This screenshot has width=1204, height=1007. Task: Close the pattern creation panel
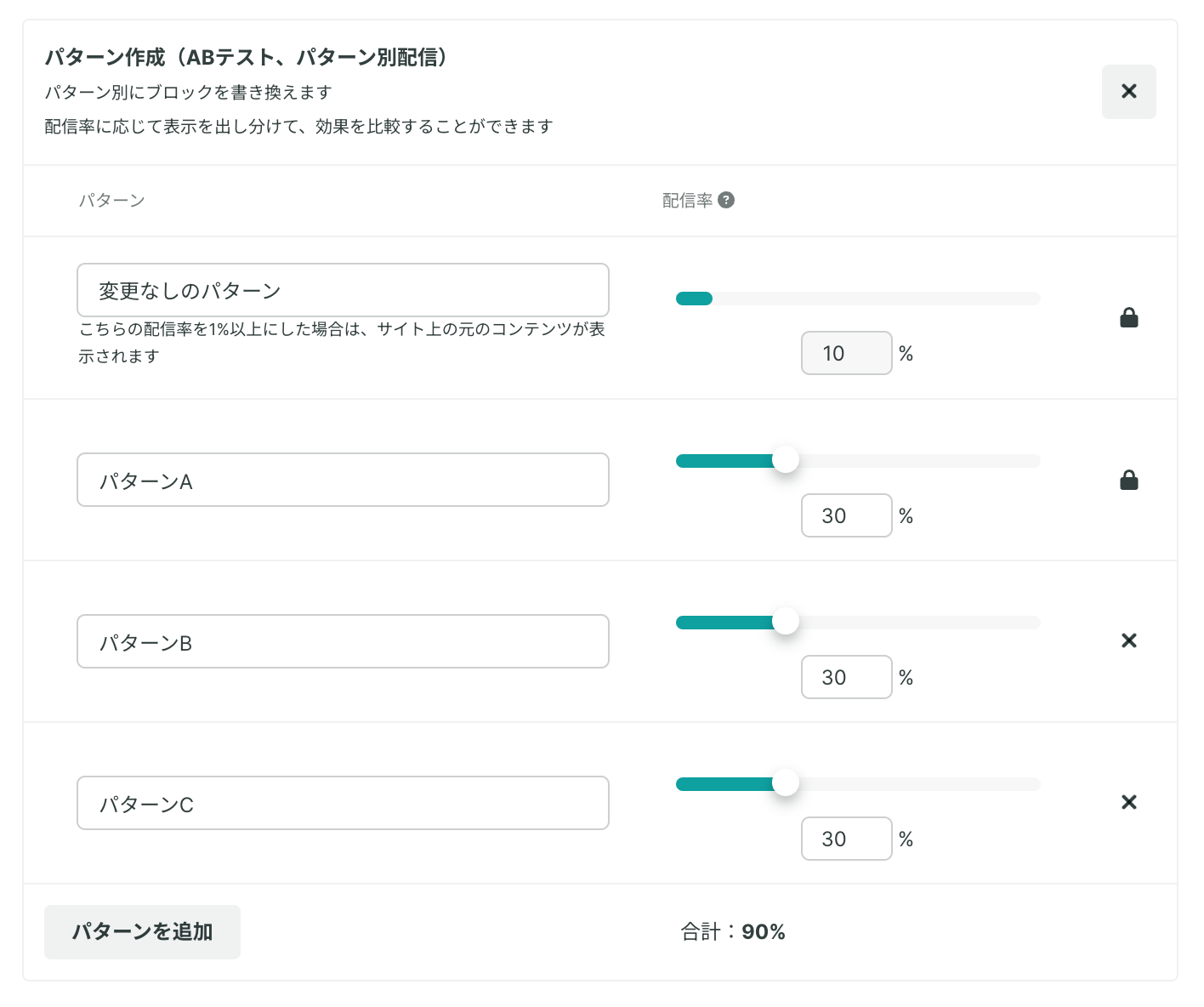(1129, 91)
